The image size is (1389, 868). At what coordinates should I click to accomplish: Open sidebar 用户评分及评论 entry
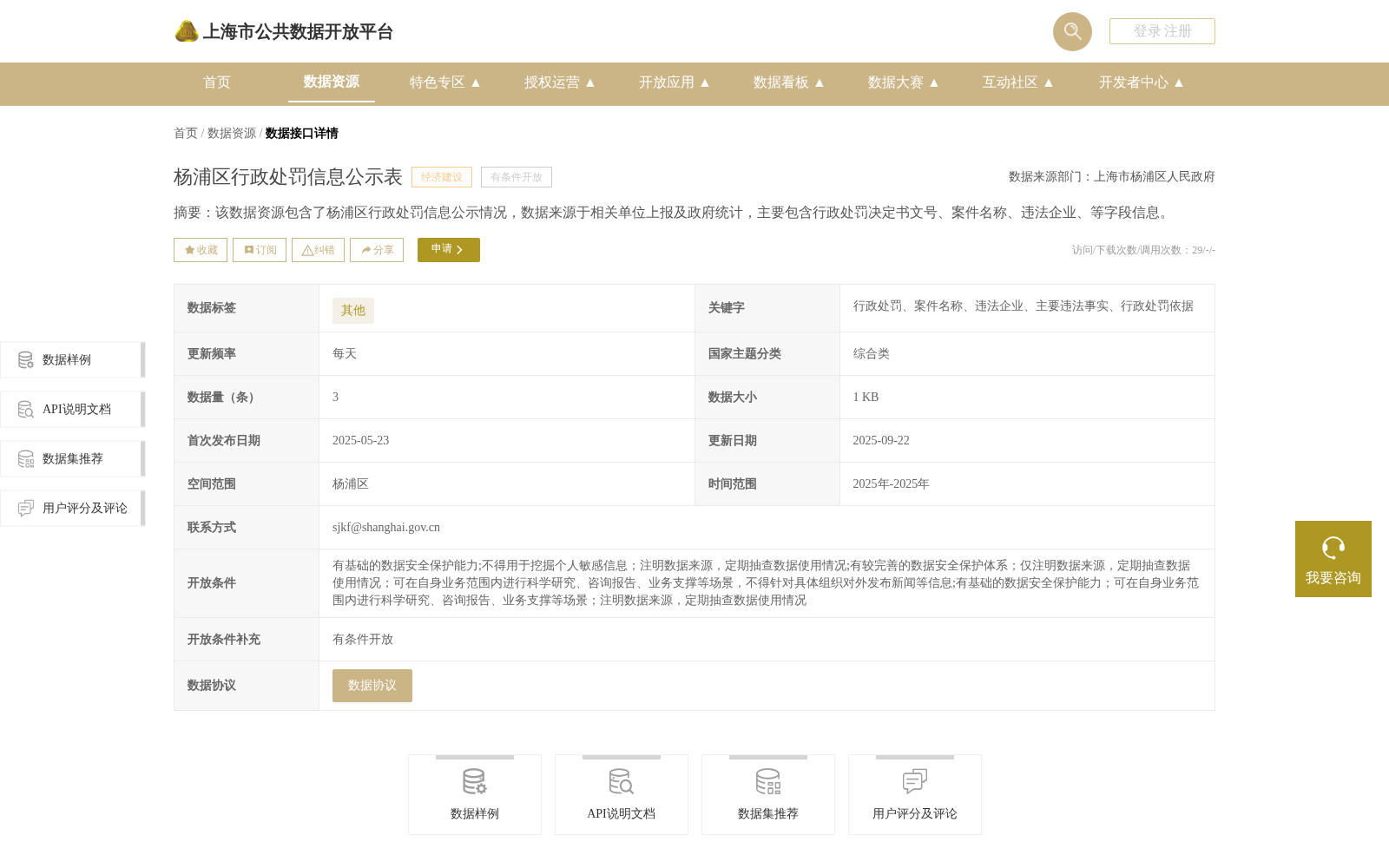[x=72, y=508]
